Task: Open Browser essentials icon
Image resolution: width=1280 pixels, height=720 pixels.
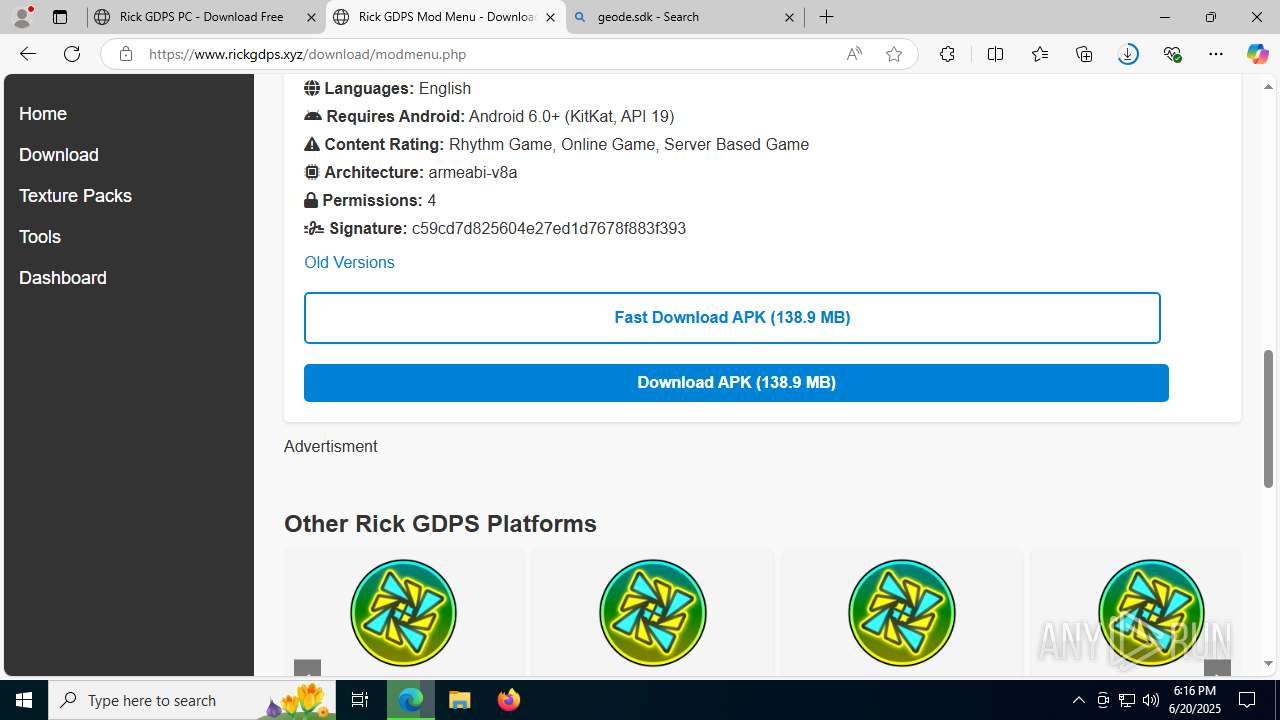Action: coord(1172,54)
